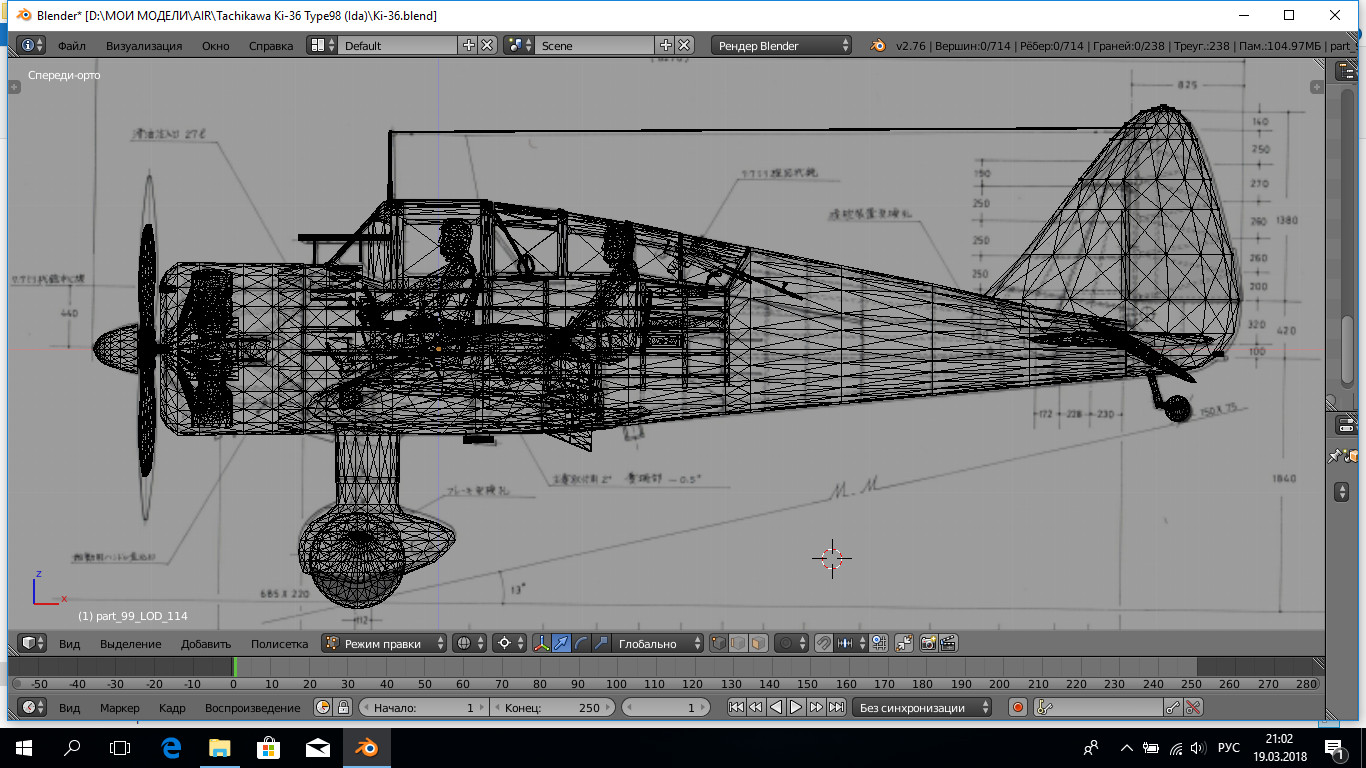Viewport: 1366px width, 768px height.
Task: Click the scale manipulator icon
Action: 601,644
